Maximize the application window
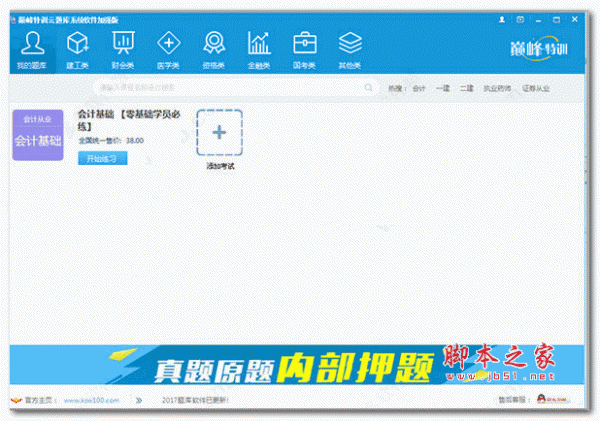Viewport: 600px width, 421px height. click(x=556, y=20)
